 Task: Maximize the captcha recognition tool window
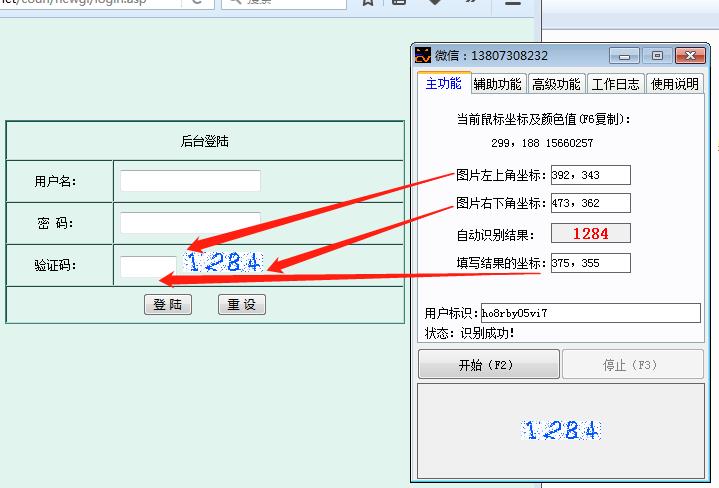[x=656, y=56]
